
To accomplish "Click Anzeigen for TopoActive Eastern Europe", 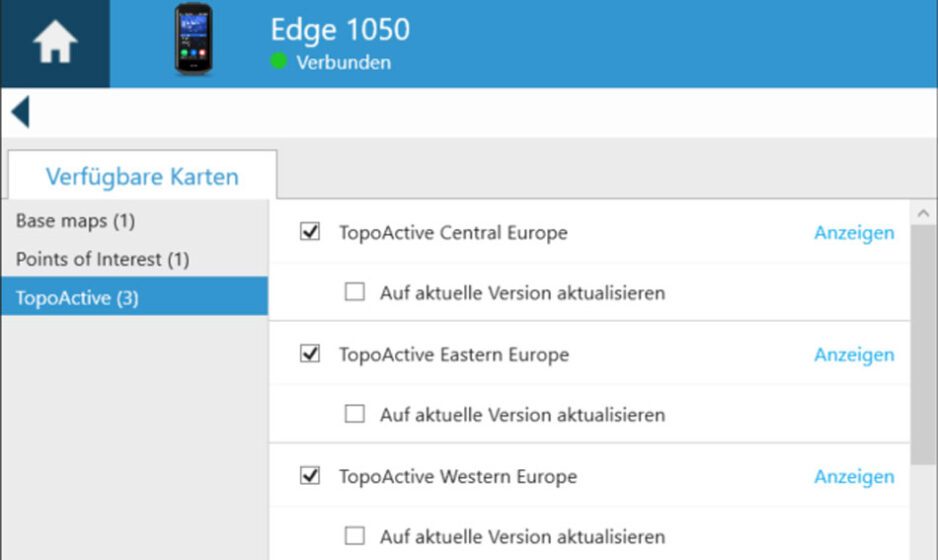I will [x=854, y=355].
